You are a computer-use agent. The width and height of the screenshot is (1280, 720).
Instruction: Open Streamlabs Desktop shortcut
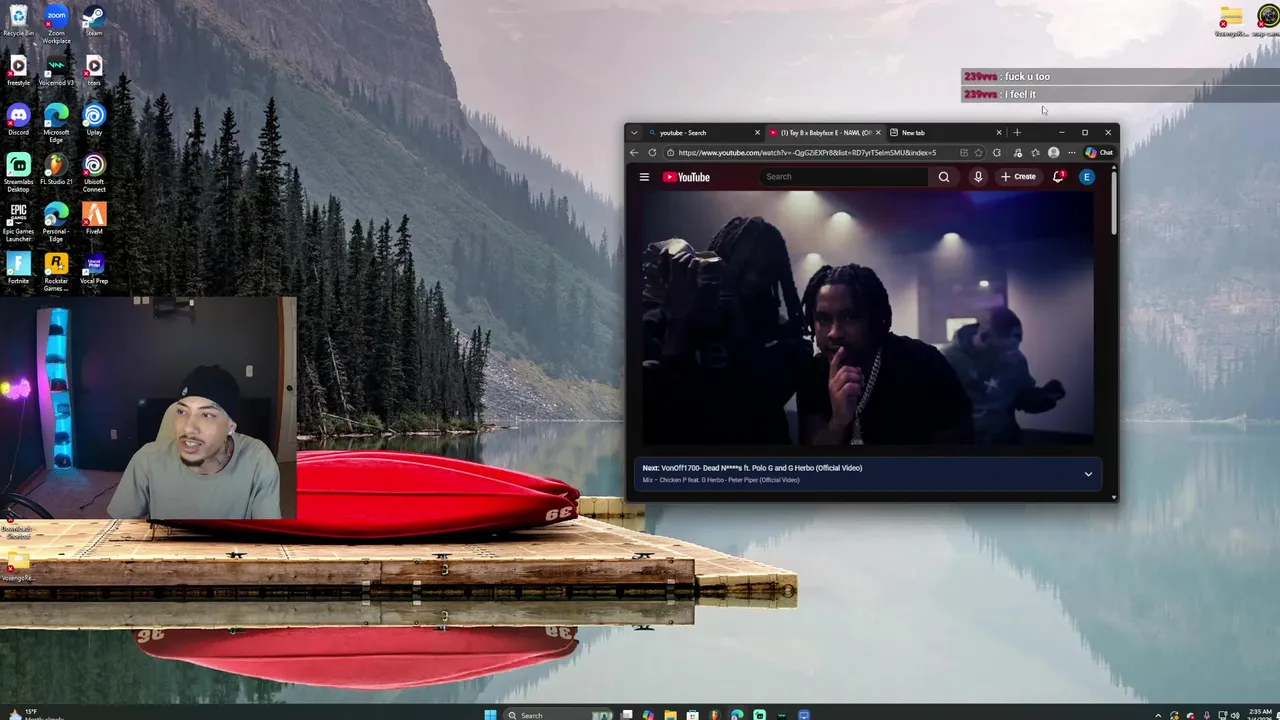point(18,172)
